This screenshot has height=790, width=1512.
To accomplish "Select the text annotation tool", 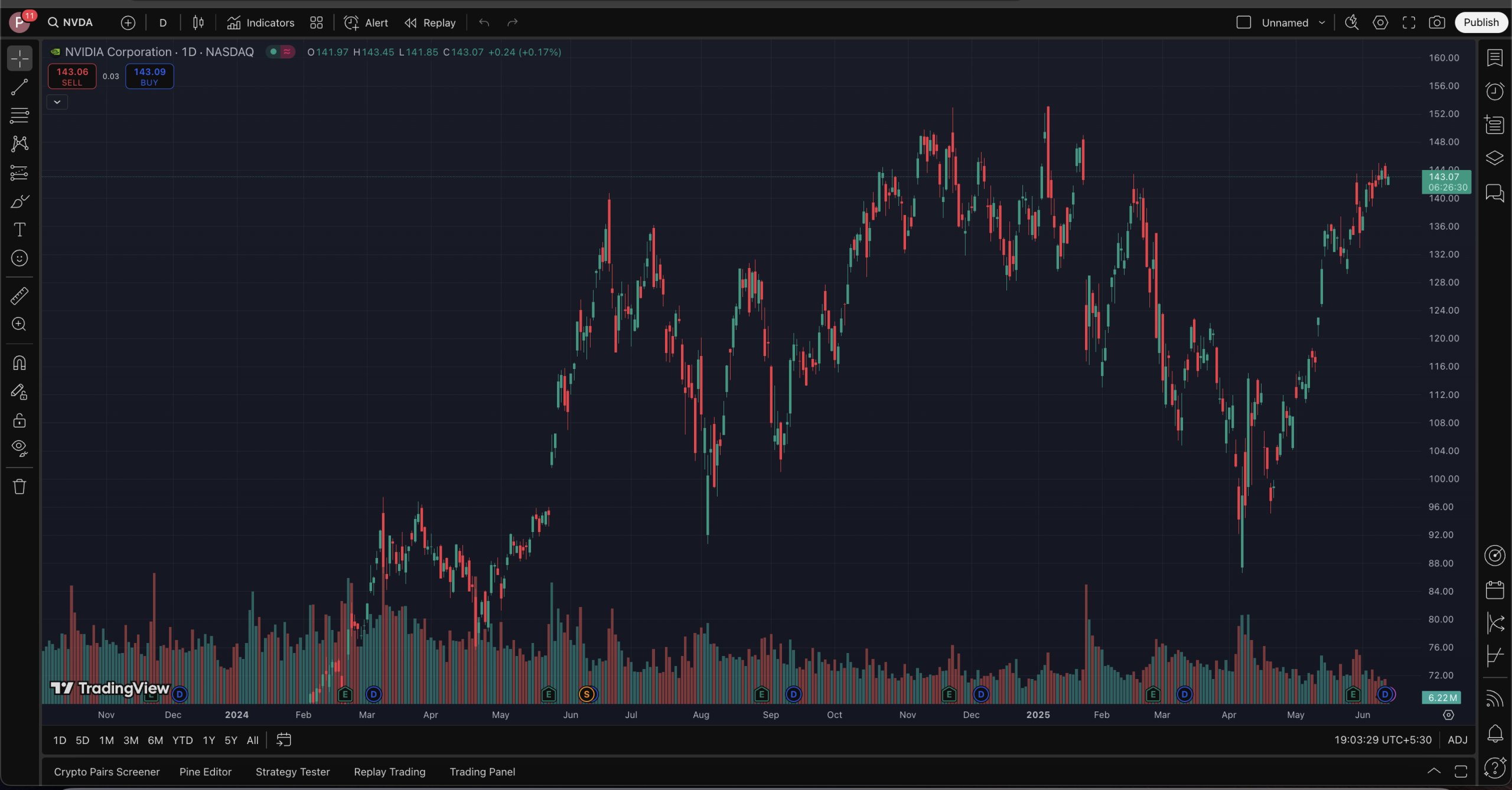I will coord(19,230).
